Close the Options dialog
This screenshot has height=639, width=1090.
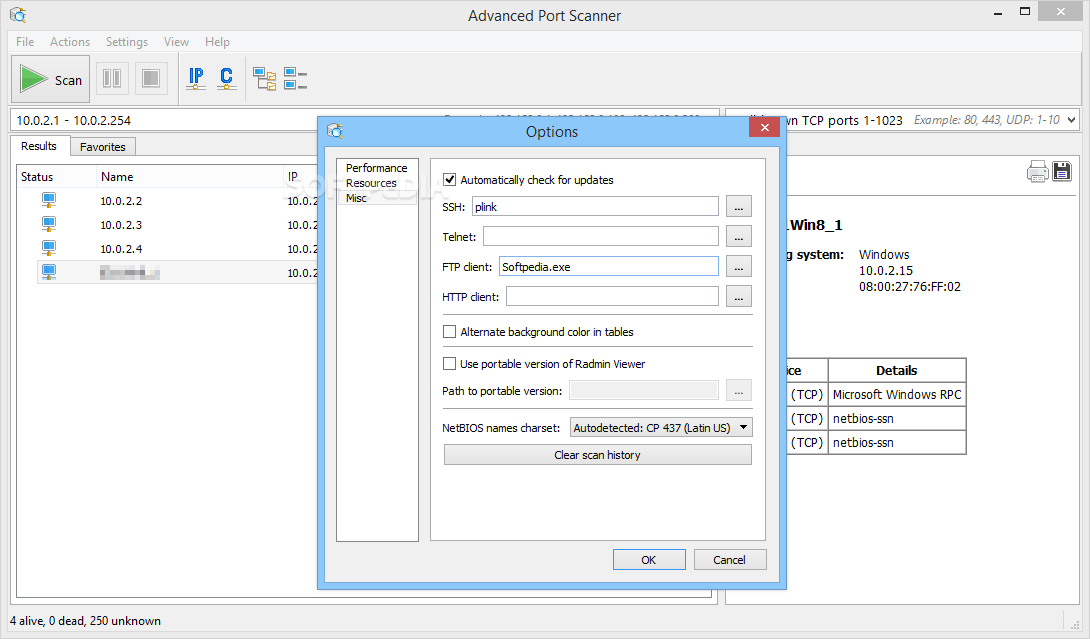pos(765,127)
